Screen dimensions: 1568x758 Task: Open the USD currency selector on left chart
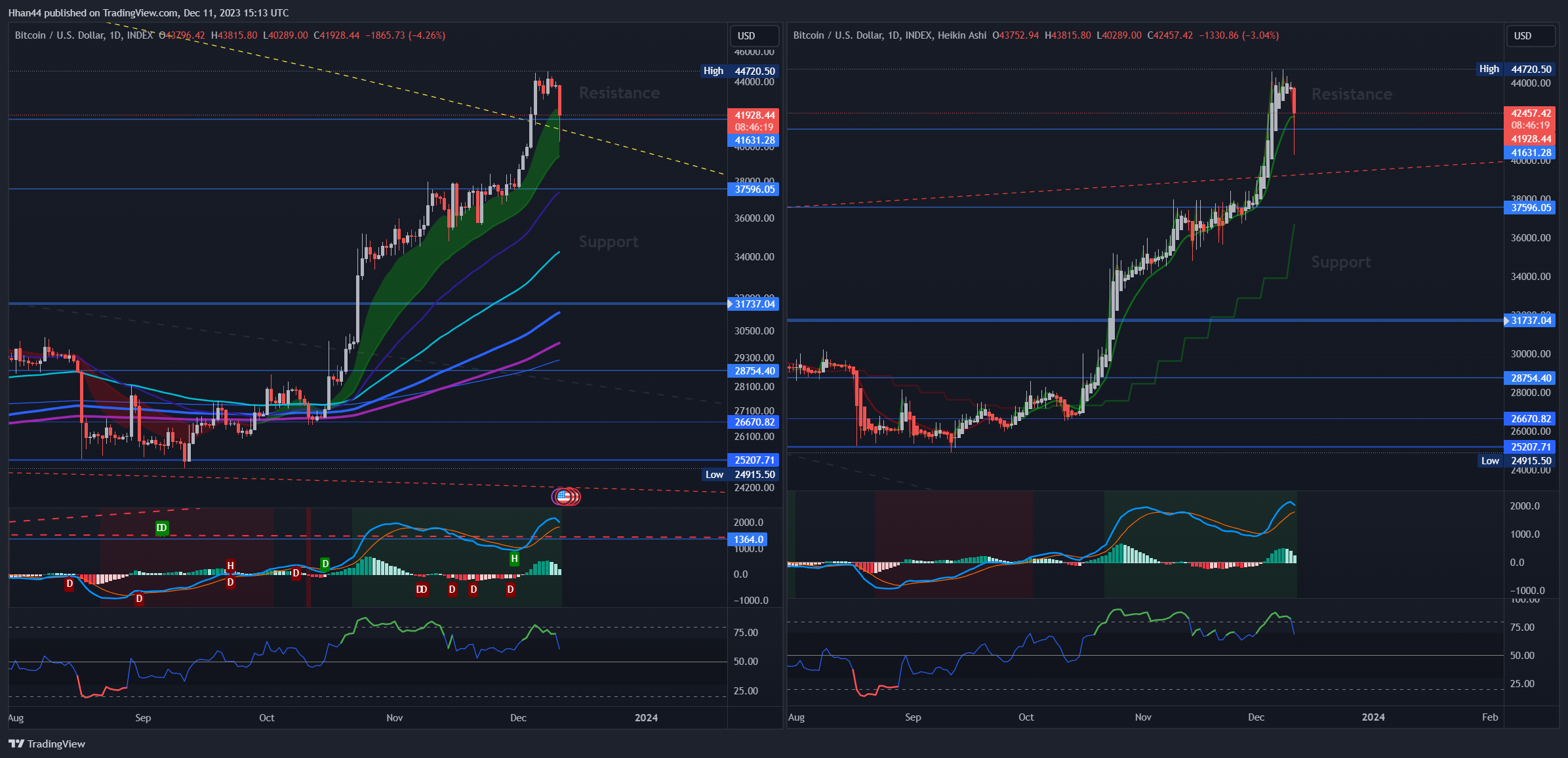click(754, 35)
